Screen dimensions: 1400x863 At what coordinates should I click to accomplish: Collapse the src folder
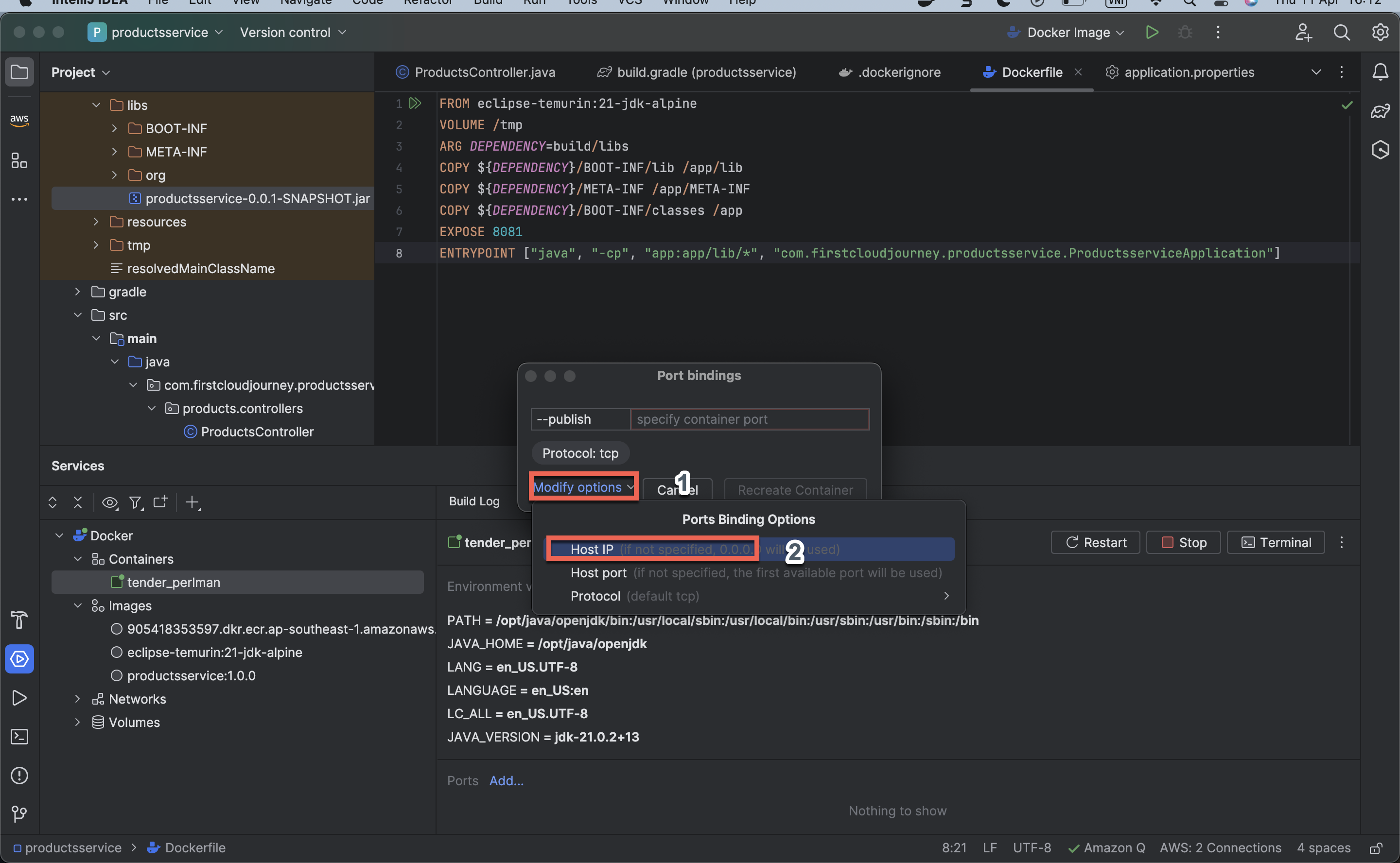click(x=78, y=315)
